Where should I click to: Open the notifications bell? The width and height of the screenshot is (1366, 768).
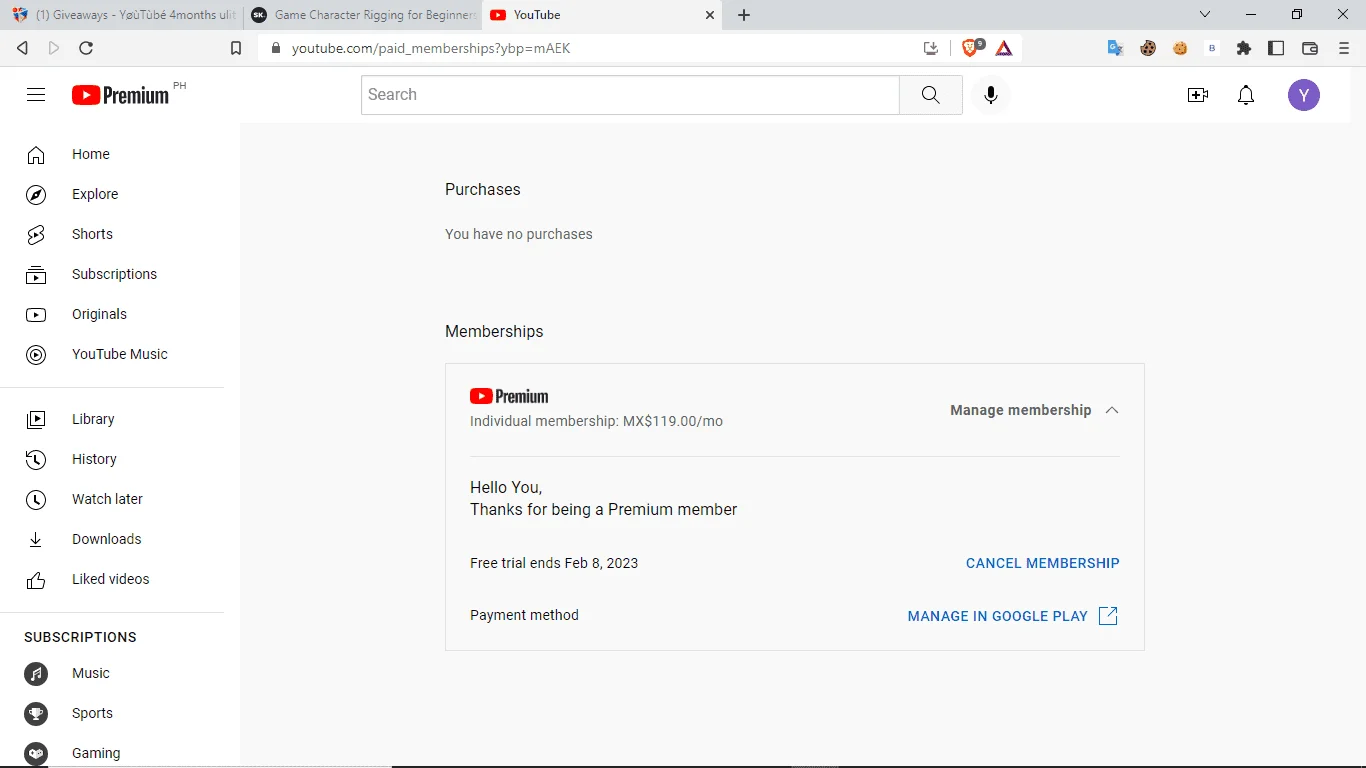click(1246, 95)
